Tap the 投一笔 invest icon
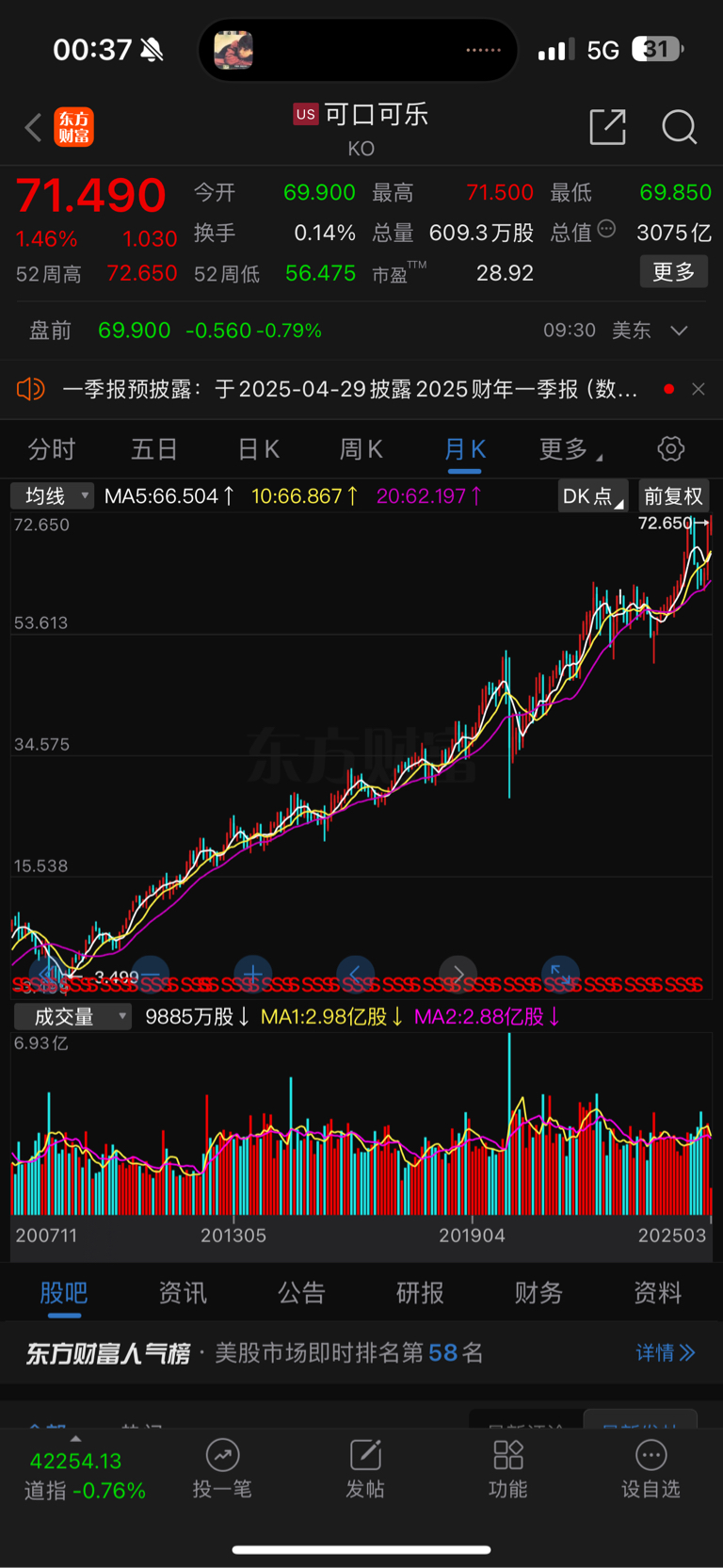The width and height of the screenshot is (723, 1568). (x=222, y=1455)
